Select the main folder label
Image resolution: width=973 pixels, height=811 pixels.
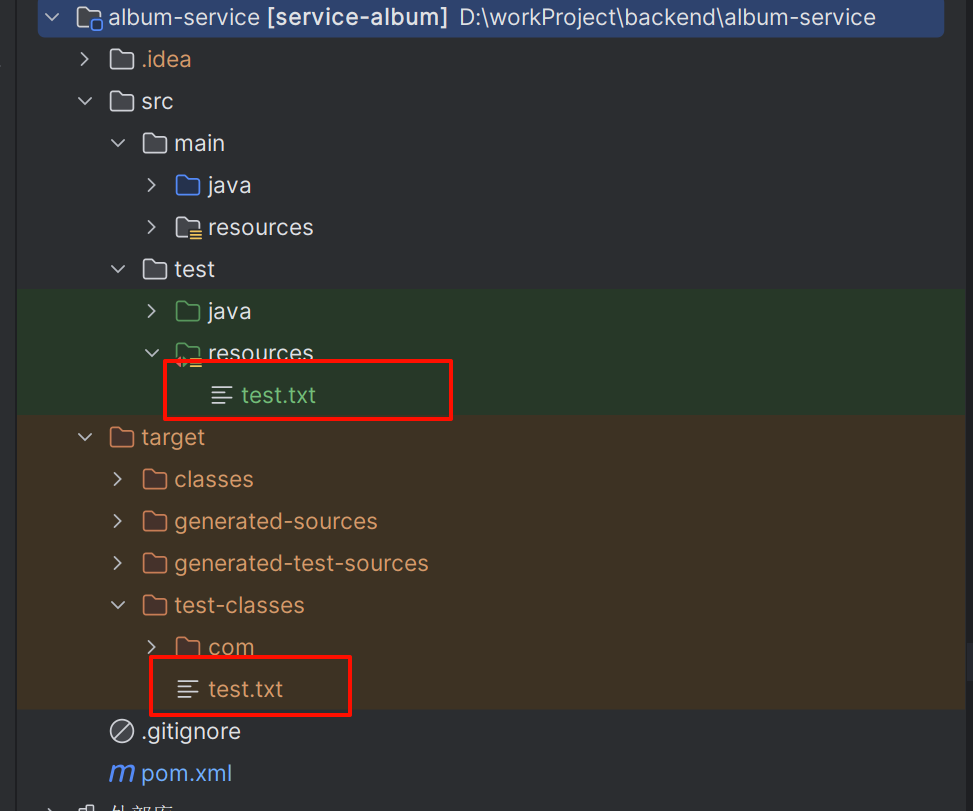199,143
